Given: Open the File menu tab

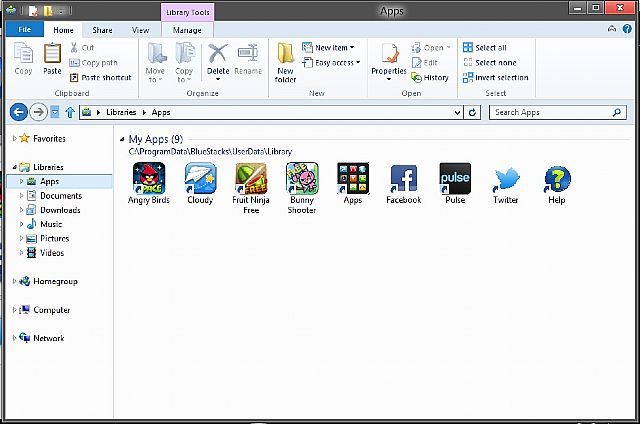Looking at the screenshot, I should 22,30.
